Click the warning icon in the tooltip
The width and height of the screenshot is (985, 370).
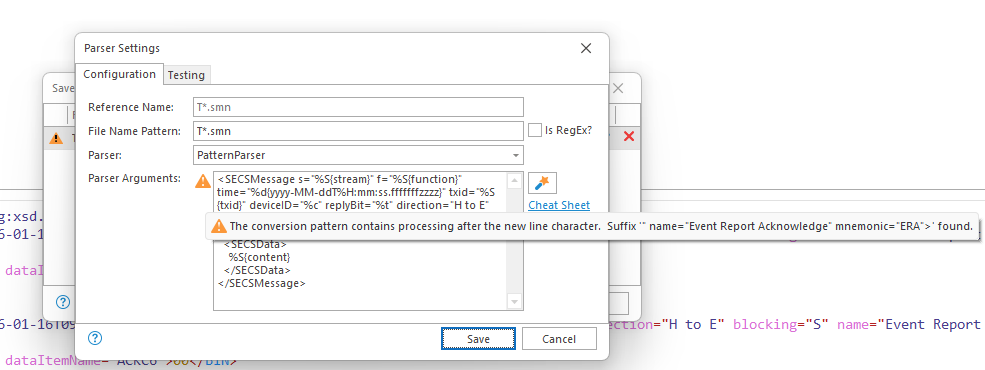219,226
